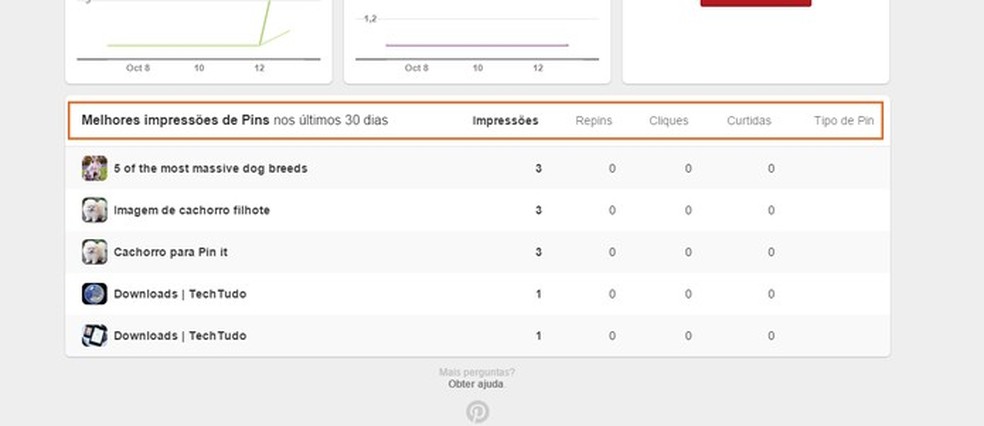Click repins value for '5 of the most massive dog breeds'

pos(612,168)
